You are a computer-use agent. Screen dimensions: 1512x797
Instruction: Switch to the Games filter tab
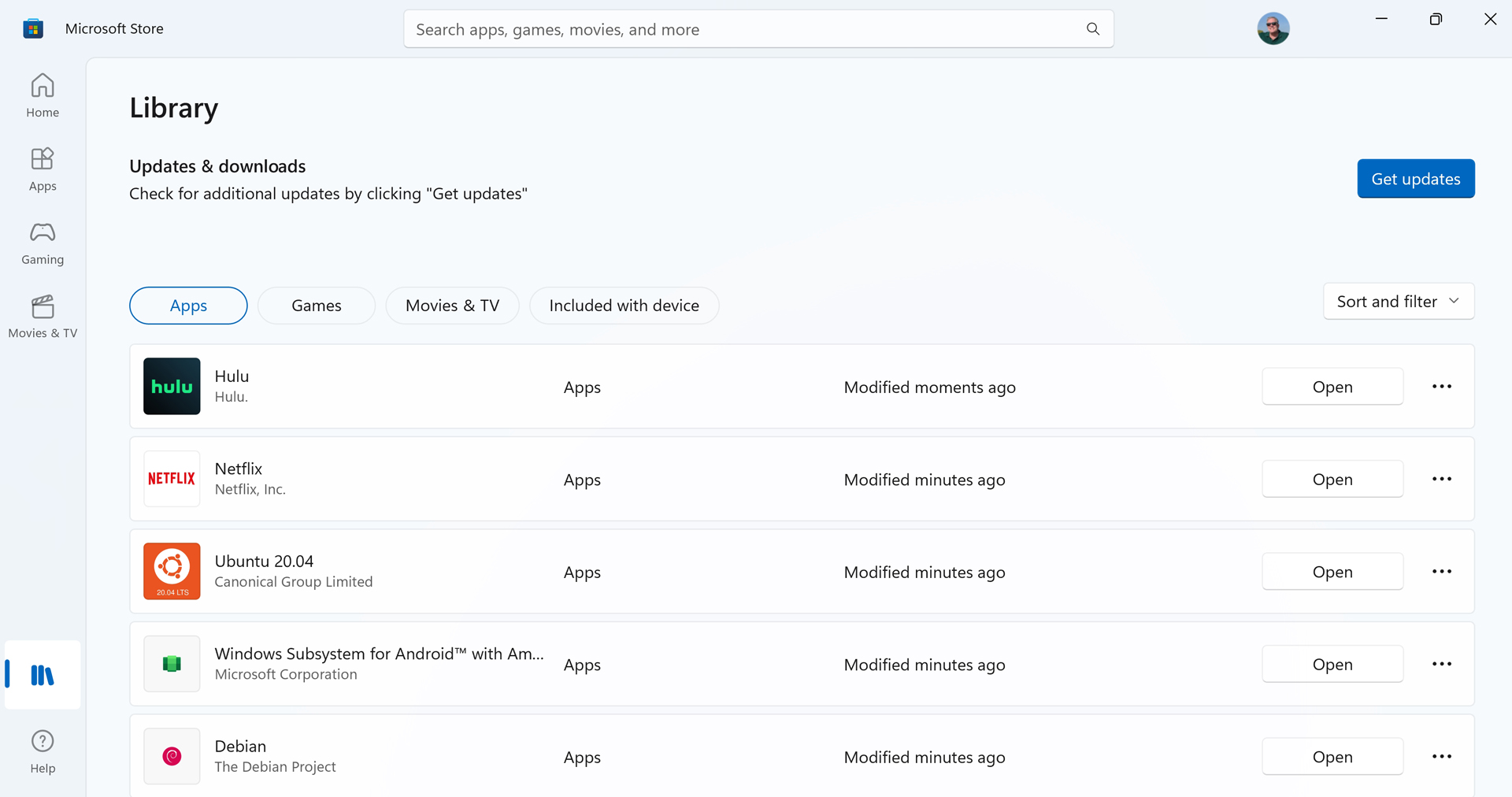pyautogui.click(x=316, y=306)
